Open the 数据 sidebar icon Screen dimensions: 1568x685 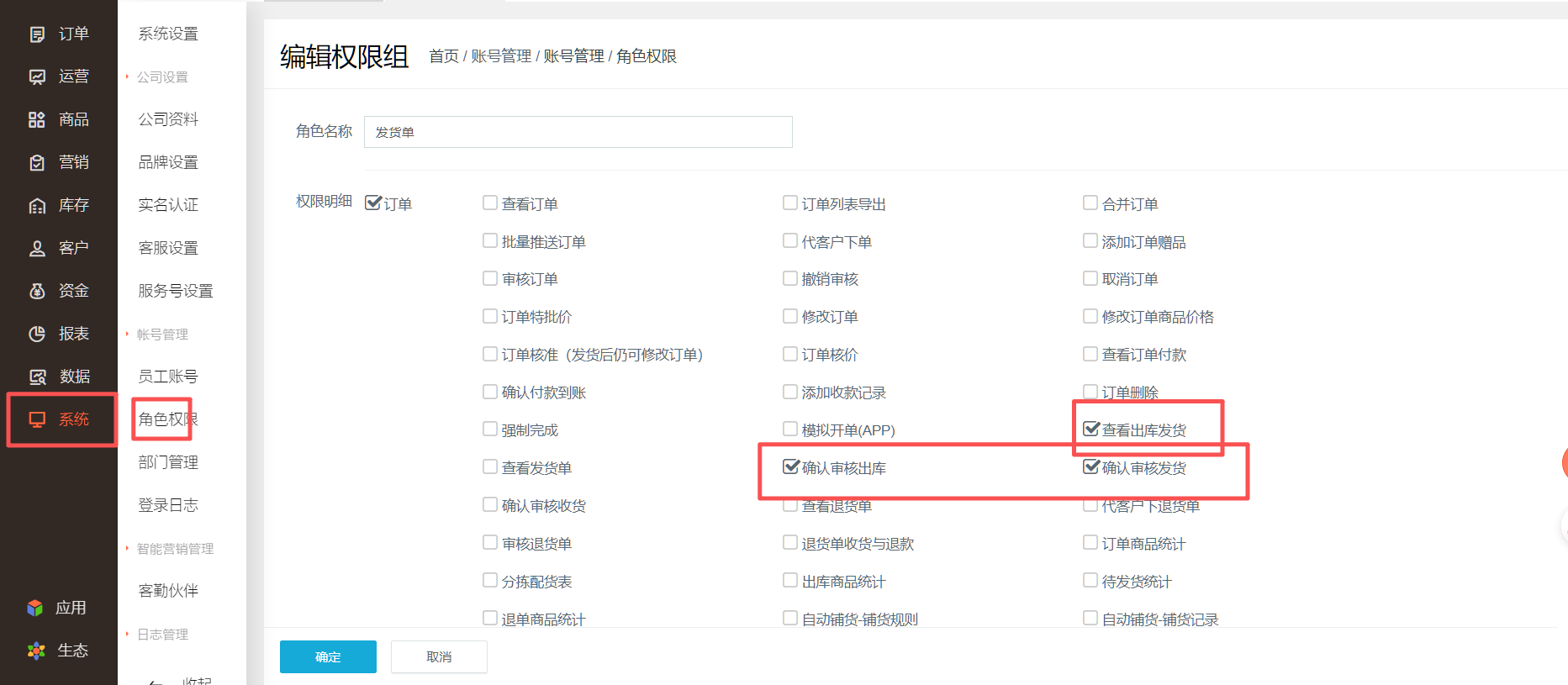tap(37, 377)
